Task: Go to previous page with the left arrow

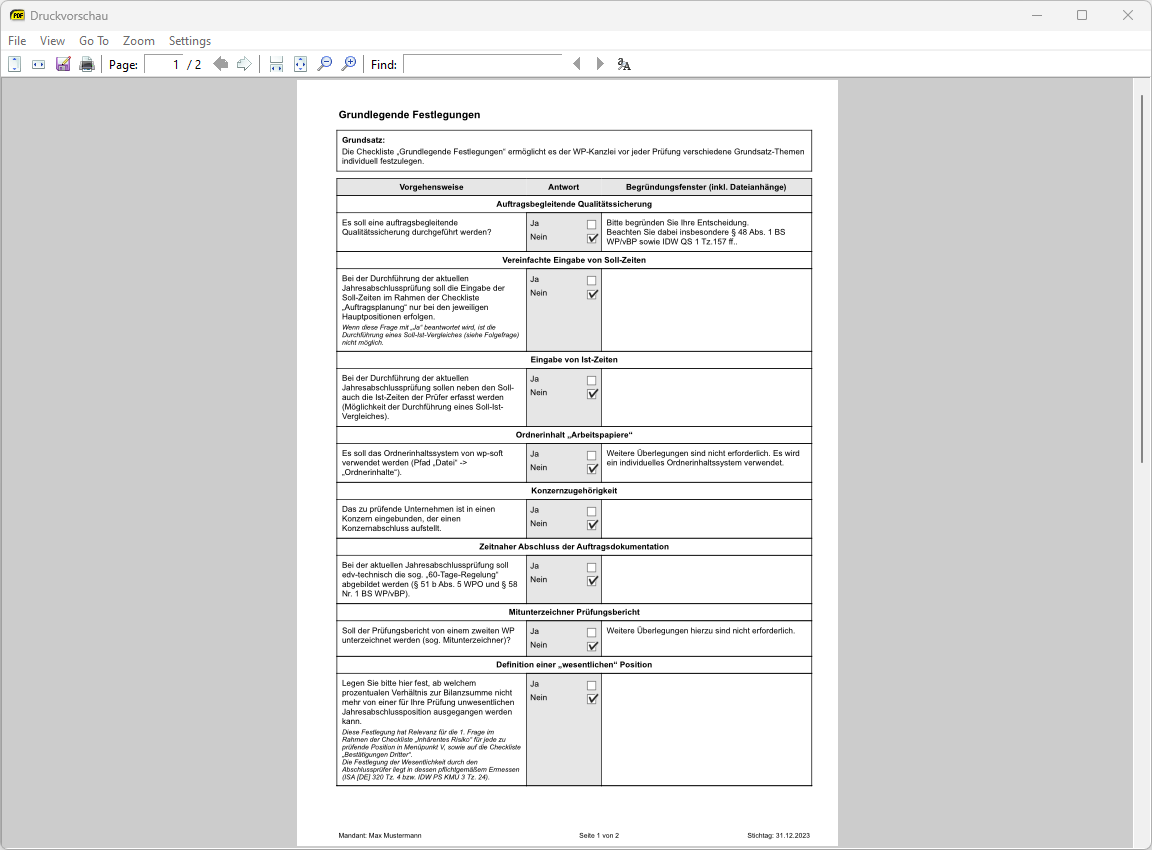Action: click(x=221, y=64)
